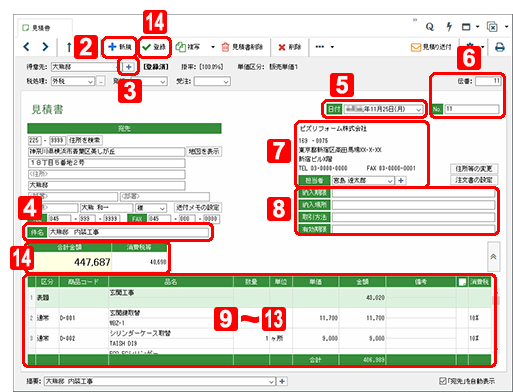Go to the previous estimate with left arrow
This screenshot has width=513, height=392.
[x=27, y=47]
